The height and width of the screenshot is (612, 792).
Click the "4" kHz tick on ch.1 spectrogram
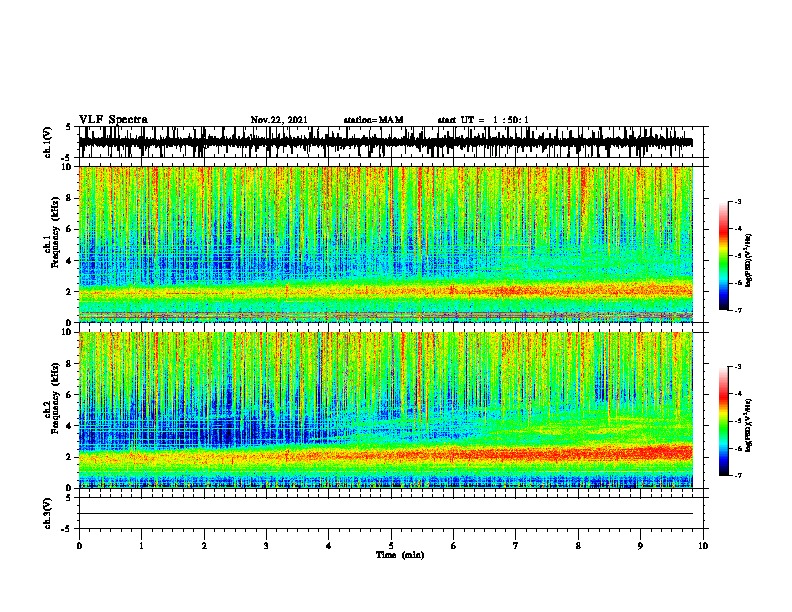point(70,261)
